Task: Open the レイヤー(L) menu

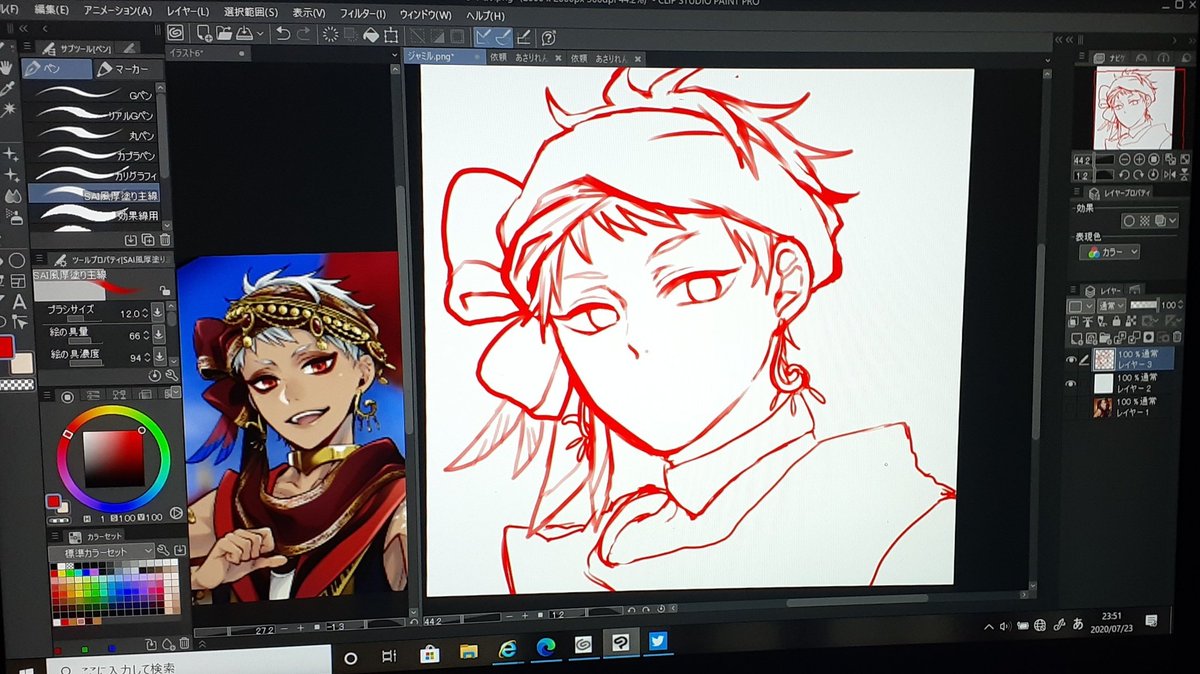Action: 189,11
